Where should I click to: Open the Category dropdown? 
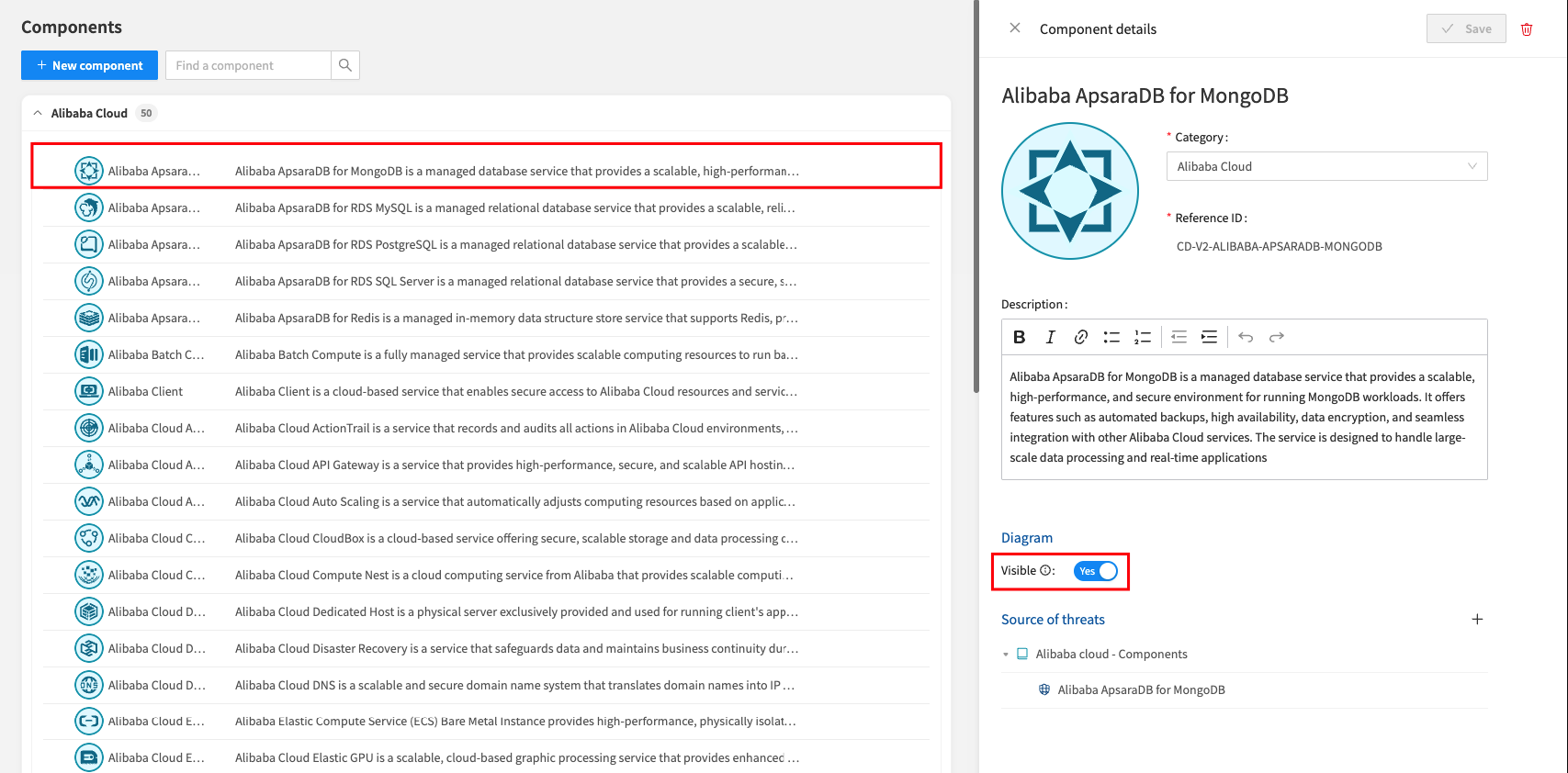pos(1326,166)
